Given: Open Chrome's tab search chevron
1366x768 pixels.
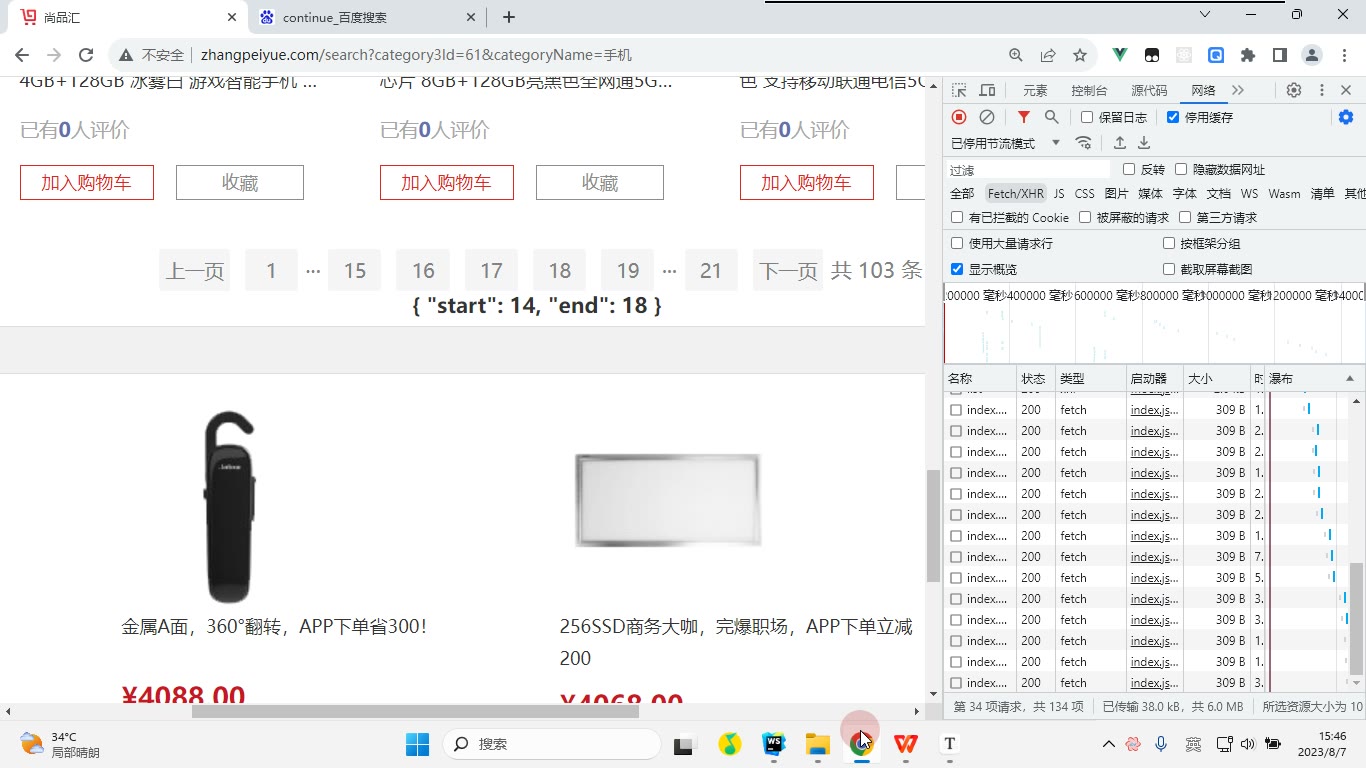Looking at the screenshot, I should pyautogui.click(x=1206, y=14).
